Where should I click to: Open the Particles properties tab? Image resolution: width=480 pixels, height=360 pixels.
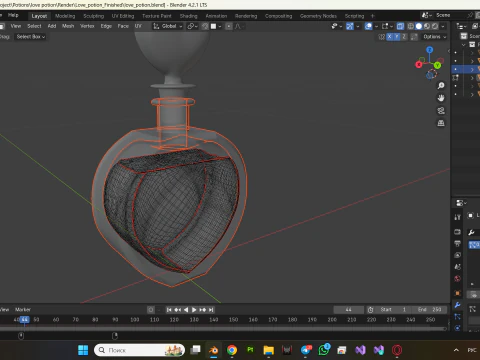[457, 316]
